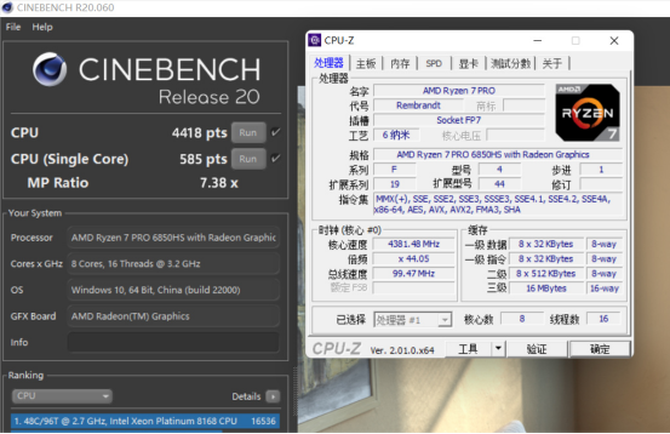The height and width of the screenshot is (434, 670).
Task: Click the 8 x 512 KBytes L2 cache value
Action: (x=546, y=273)
